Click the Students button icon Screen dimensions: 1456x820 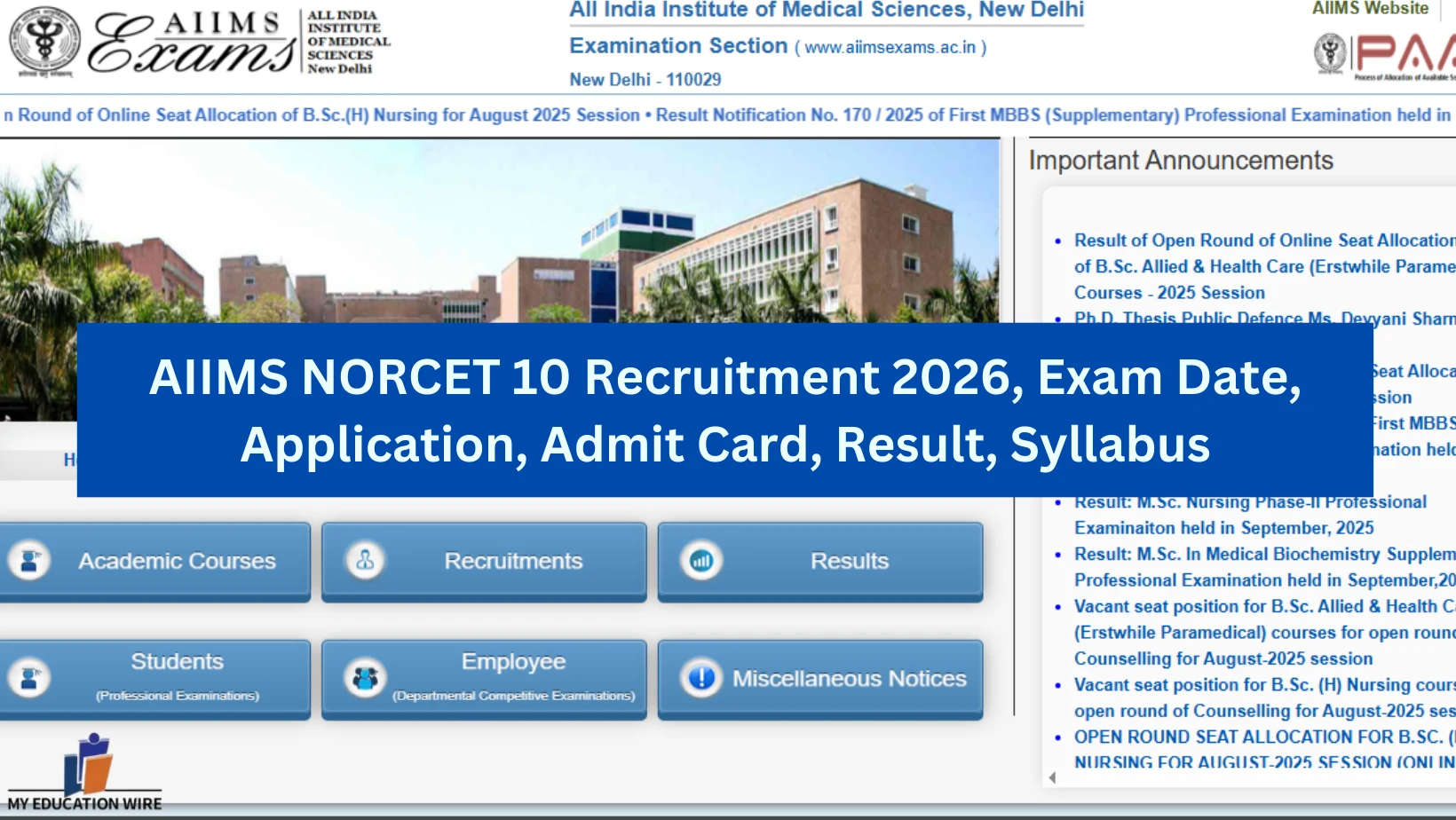pos(29,679)
